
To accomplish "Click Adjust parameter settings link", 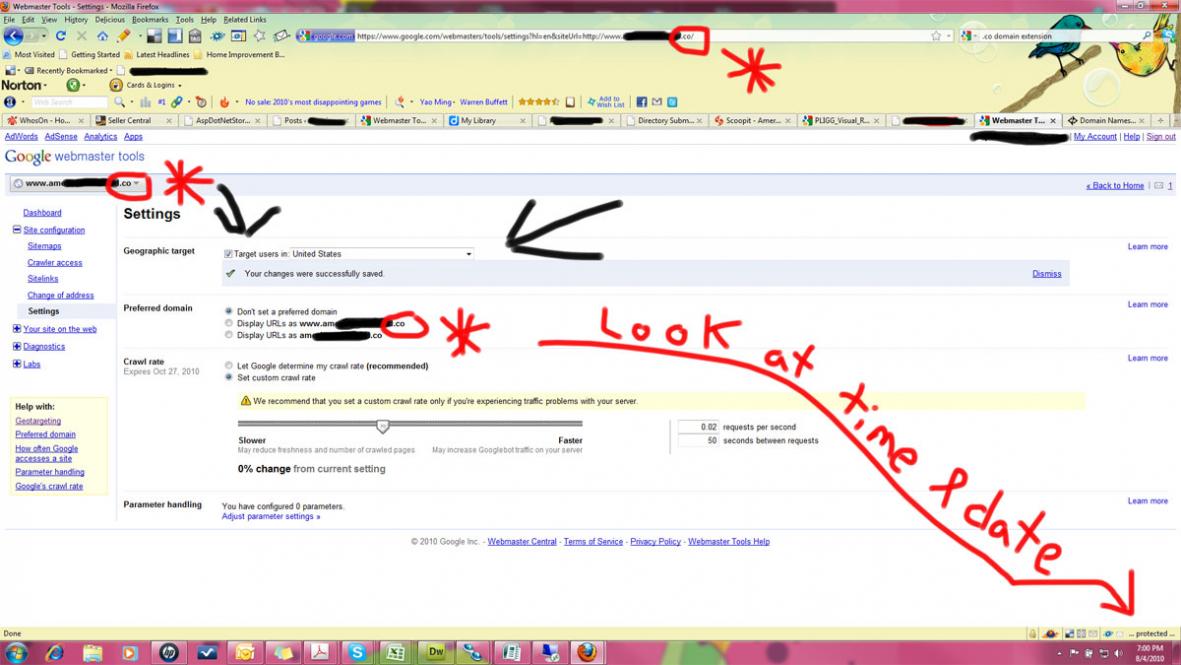I will (x=270, y=517).
